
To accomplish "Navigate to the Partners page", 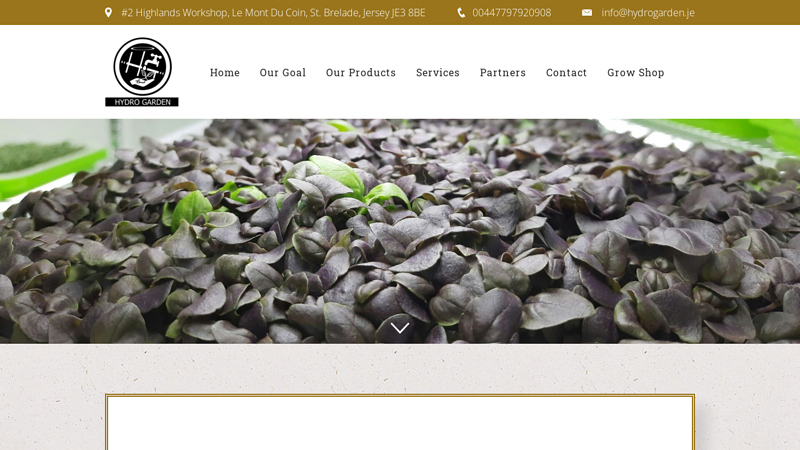I will tap(503, 73).
